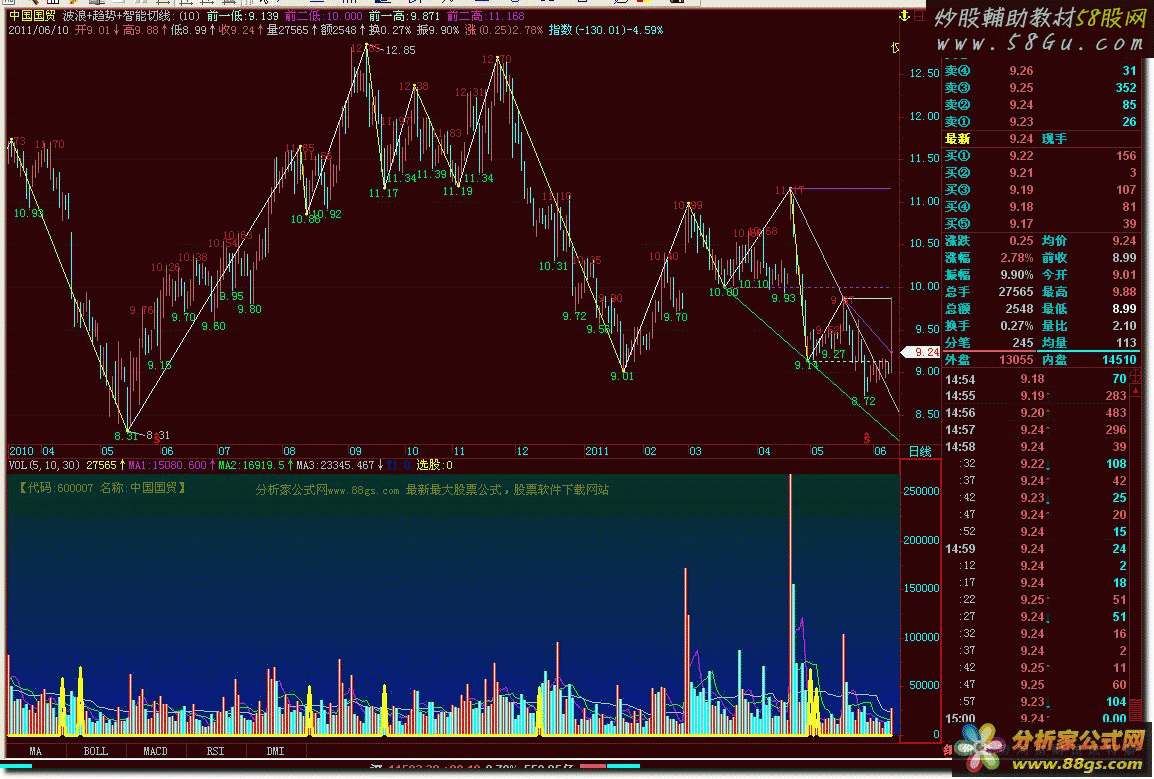Click the red box icon beside the anchor

[918, 15]
